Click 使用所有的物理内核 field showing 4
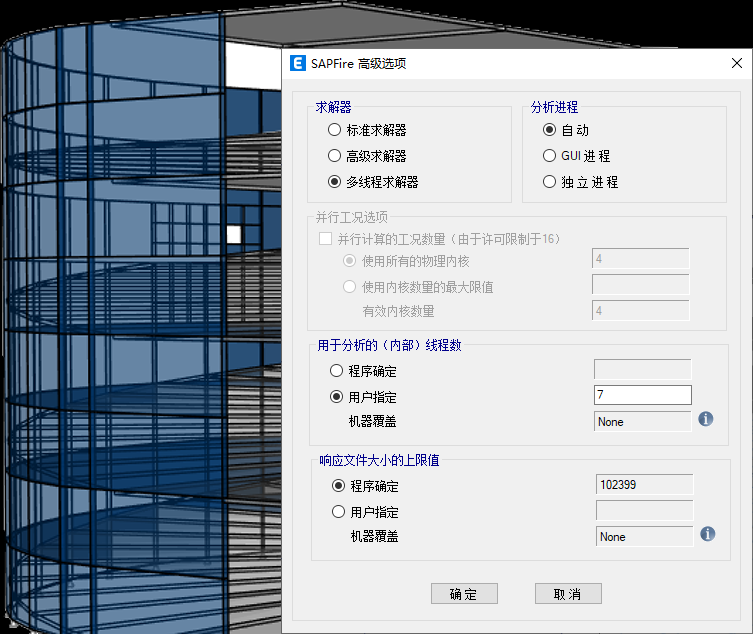The image size is (753, 634). click(641, 258)
